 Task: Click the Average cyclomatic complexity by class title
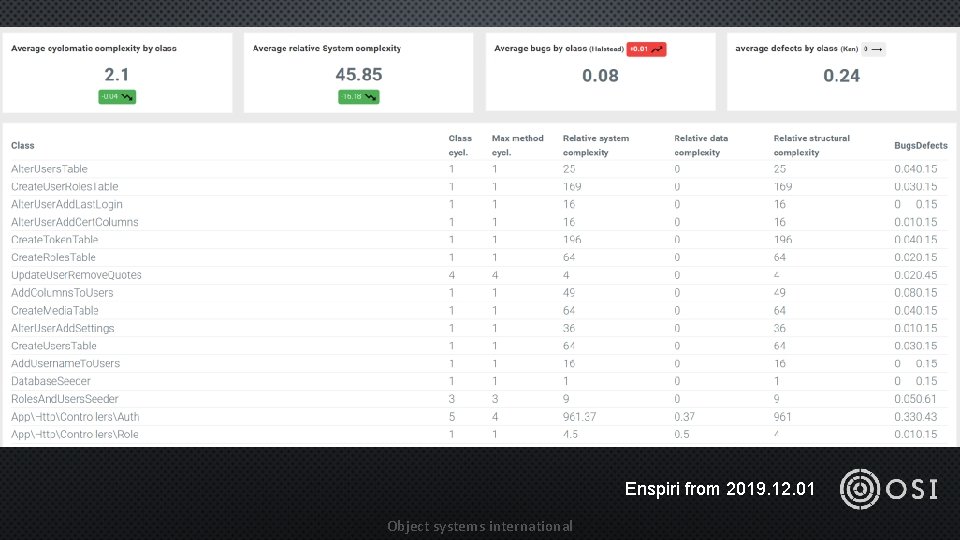click(94, 48)
